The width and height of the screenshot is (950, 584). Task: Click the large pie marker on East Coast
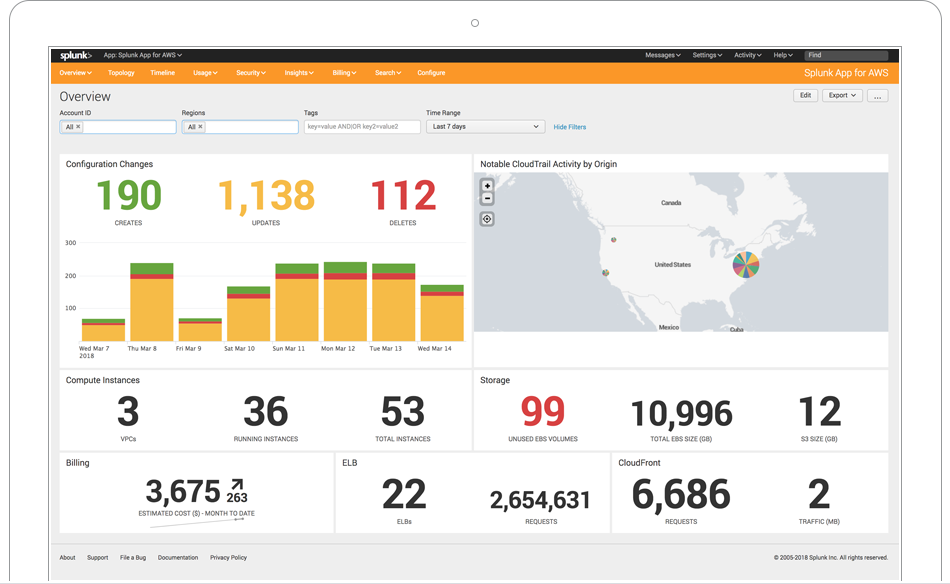tap(746, 265)
